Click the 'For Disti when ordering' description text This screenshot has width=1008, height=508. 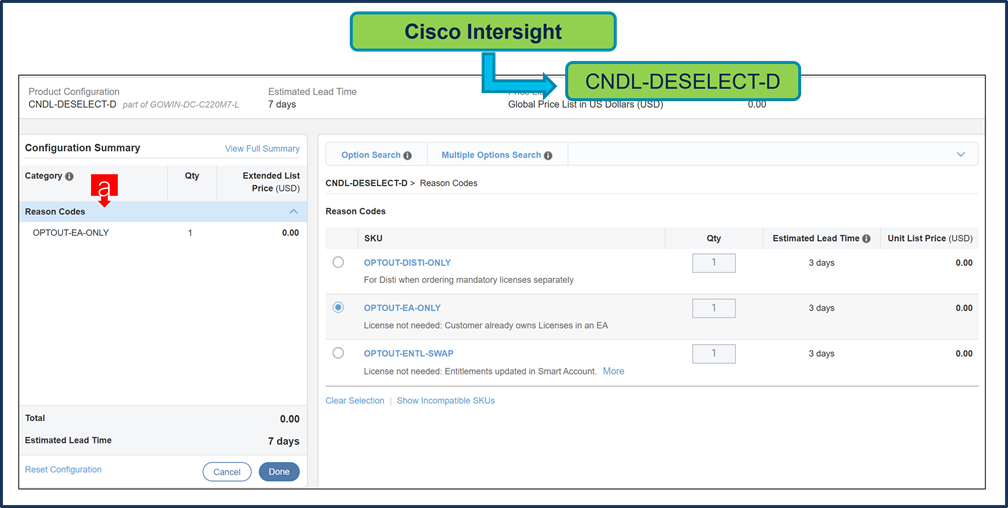[469, 280]
